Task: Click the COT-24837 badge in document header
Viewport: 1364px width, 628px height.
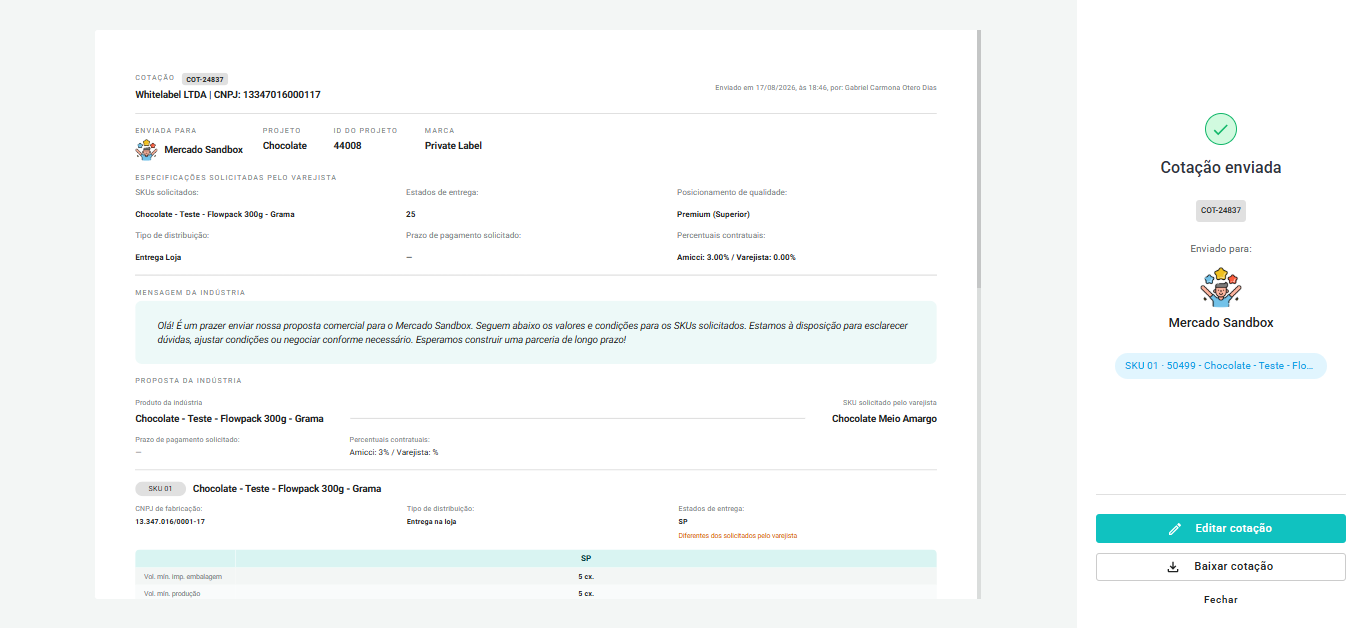Action: [205, 79]
